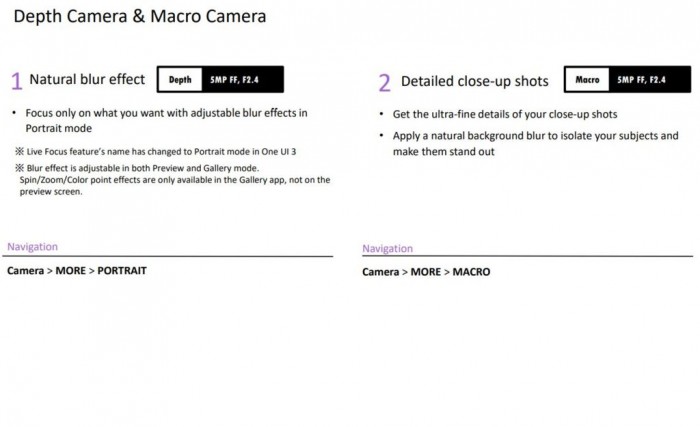The image size is (700, 427).
Task: Click the left purple "Navigation" label
Action: pos(32,246)
